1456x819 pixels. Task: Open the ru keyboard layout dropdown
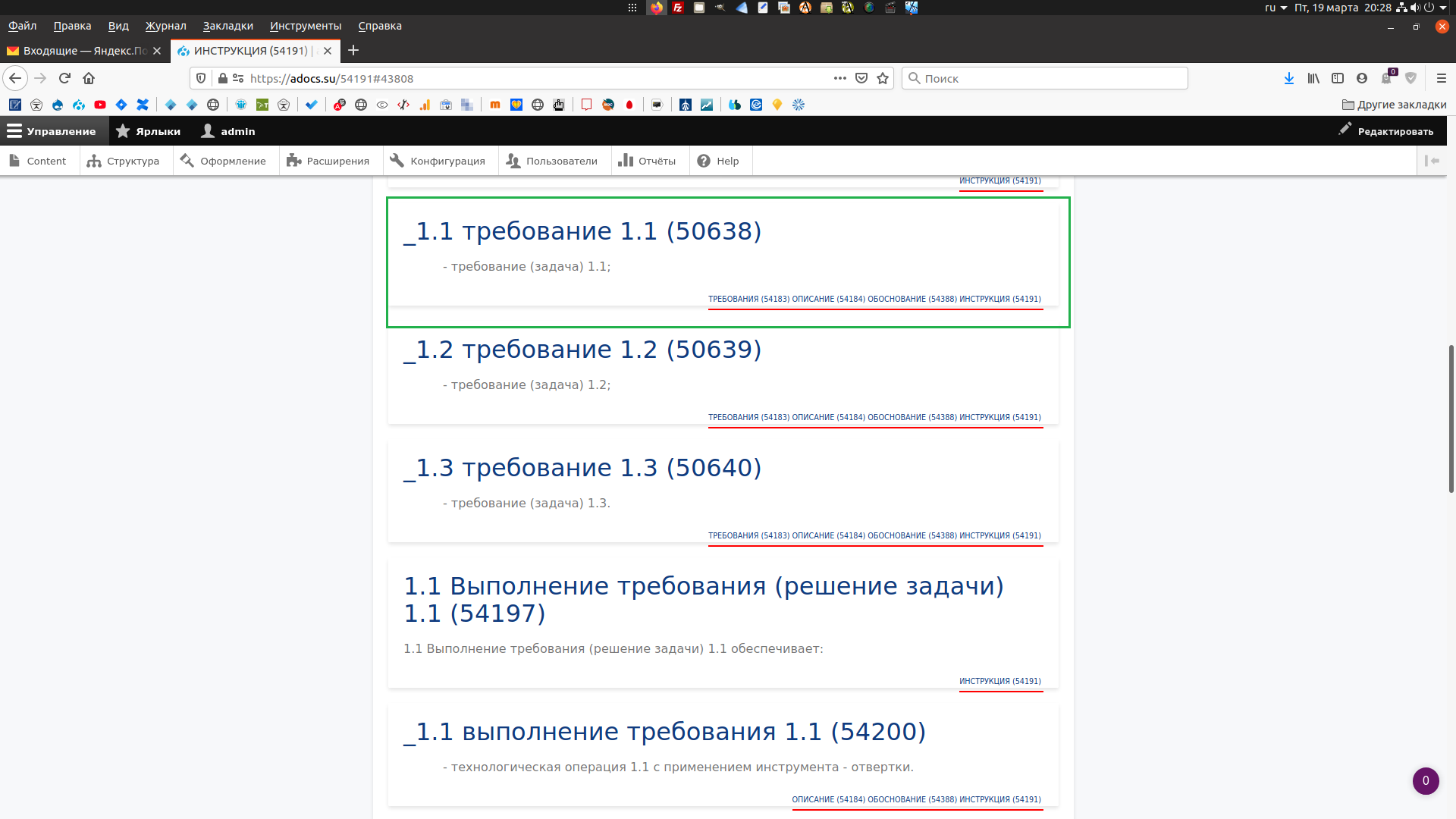(x=1276, y=8)
